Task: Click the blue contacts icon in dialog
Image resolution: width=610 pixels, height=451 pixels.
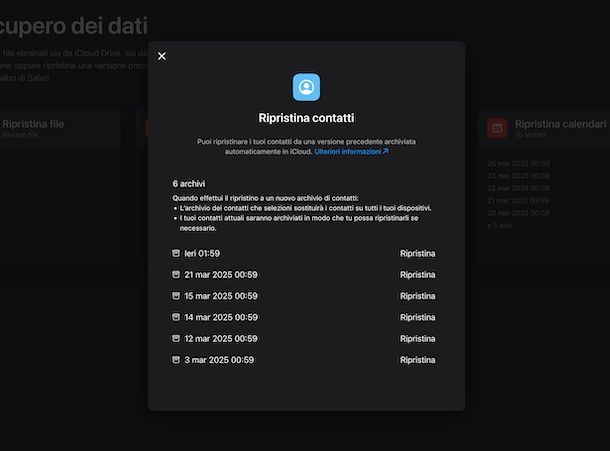Action: click(306, 87)
